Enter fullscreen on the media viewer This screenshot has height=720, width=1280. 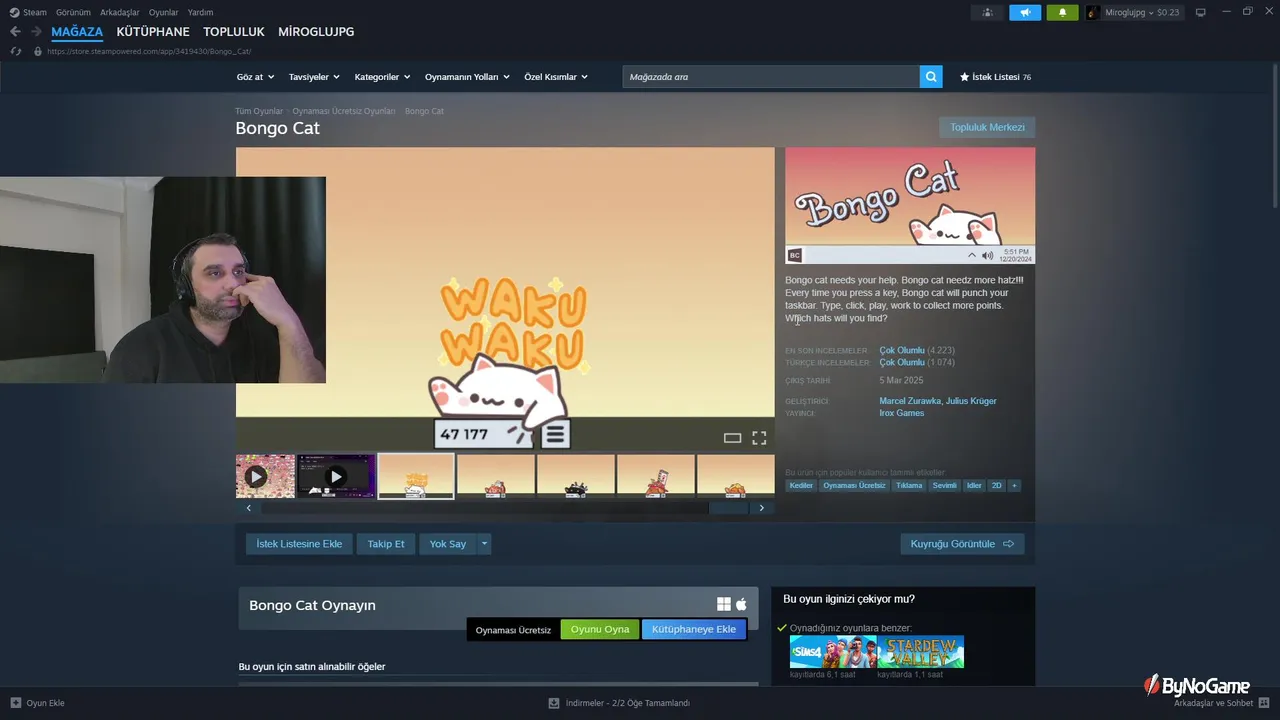759,438
